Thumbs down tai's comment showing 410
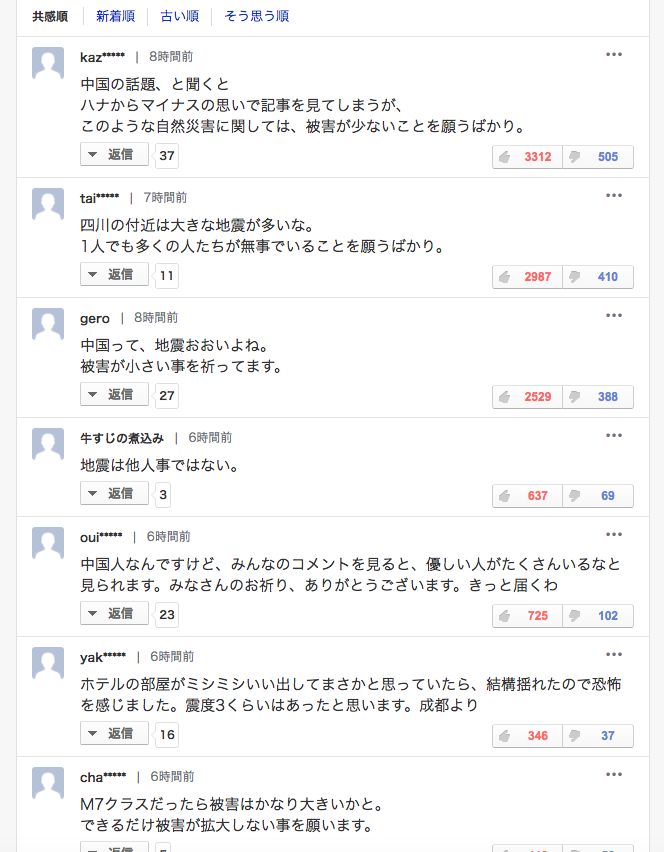 [x=598, y=277]
